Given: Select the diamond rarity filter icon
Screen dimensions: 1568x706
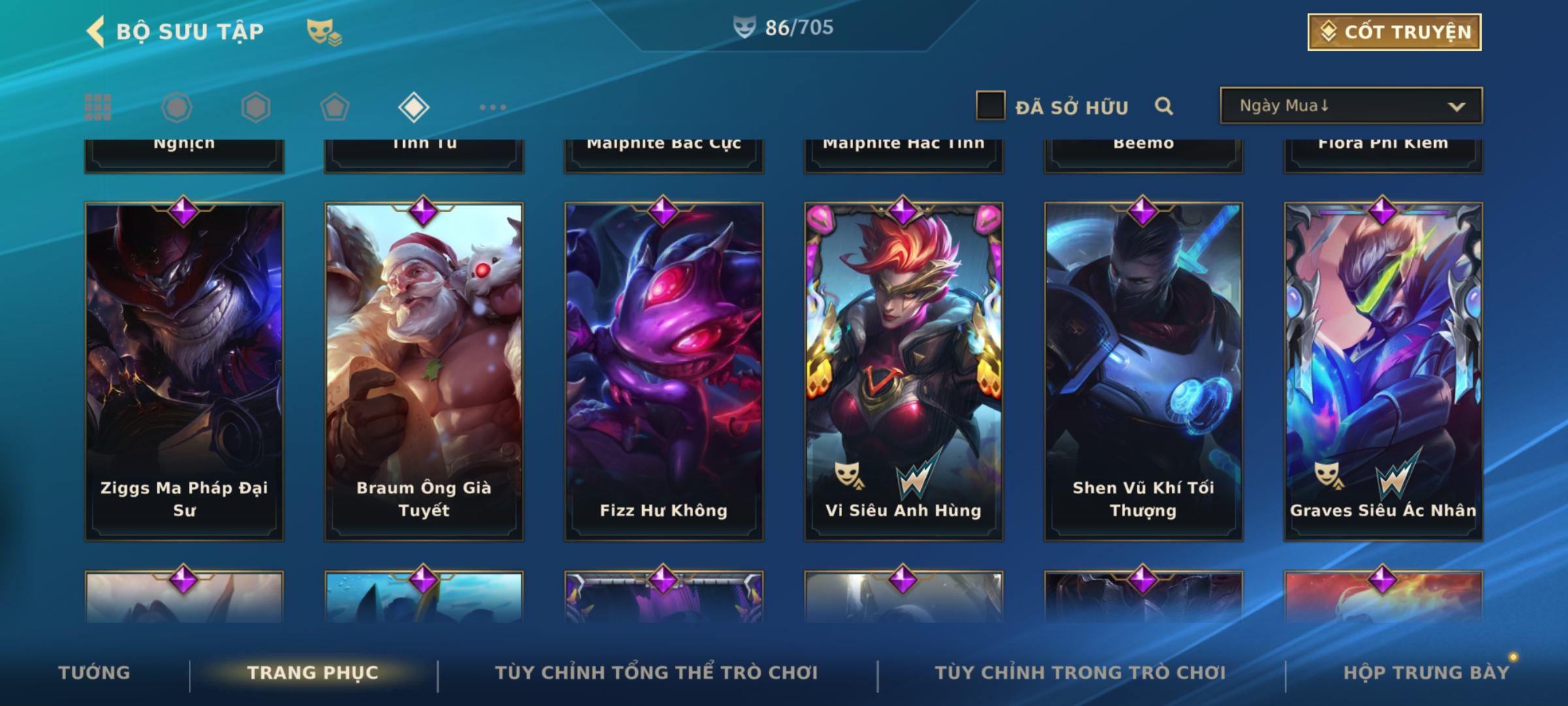Looking at the screenshot, I should click(414, 107).
